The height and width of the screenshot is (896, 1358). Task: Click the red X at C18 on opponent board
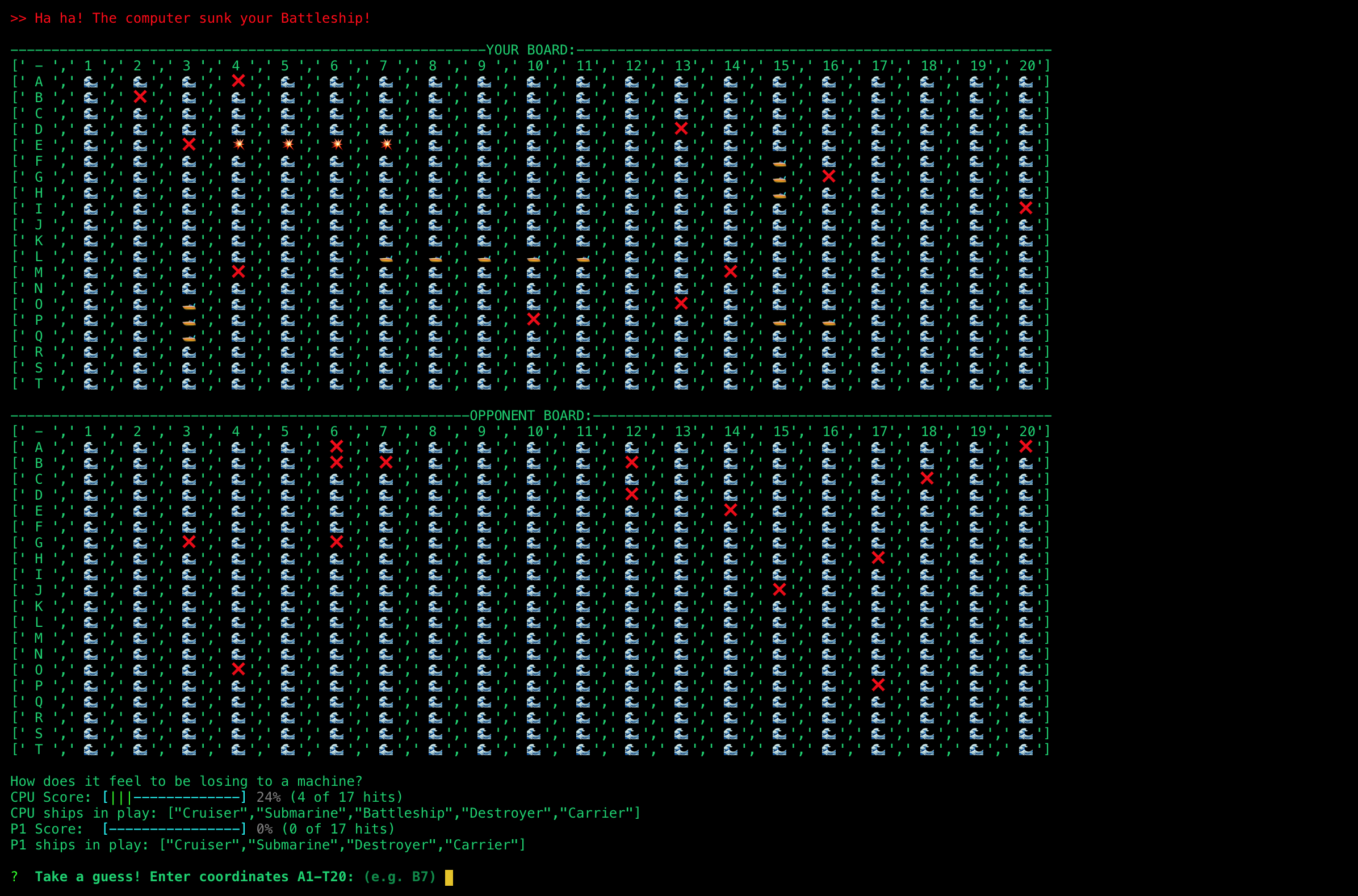pos(927,478)
